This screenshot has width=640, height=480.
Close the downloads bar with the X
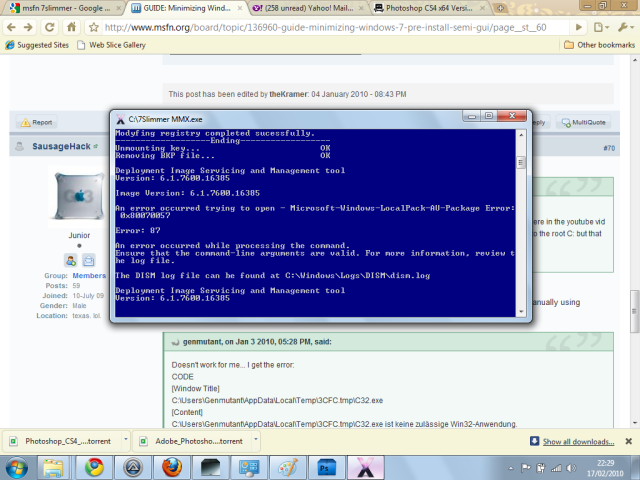[629, 441]
